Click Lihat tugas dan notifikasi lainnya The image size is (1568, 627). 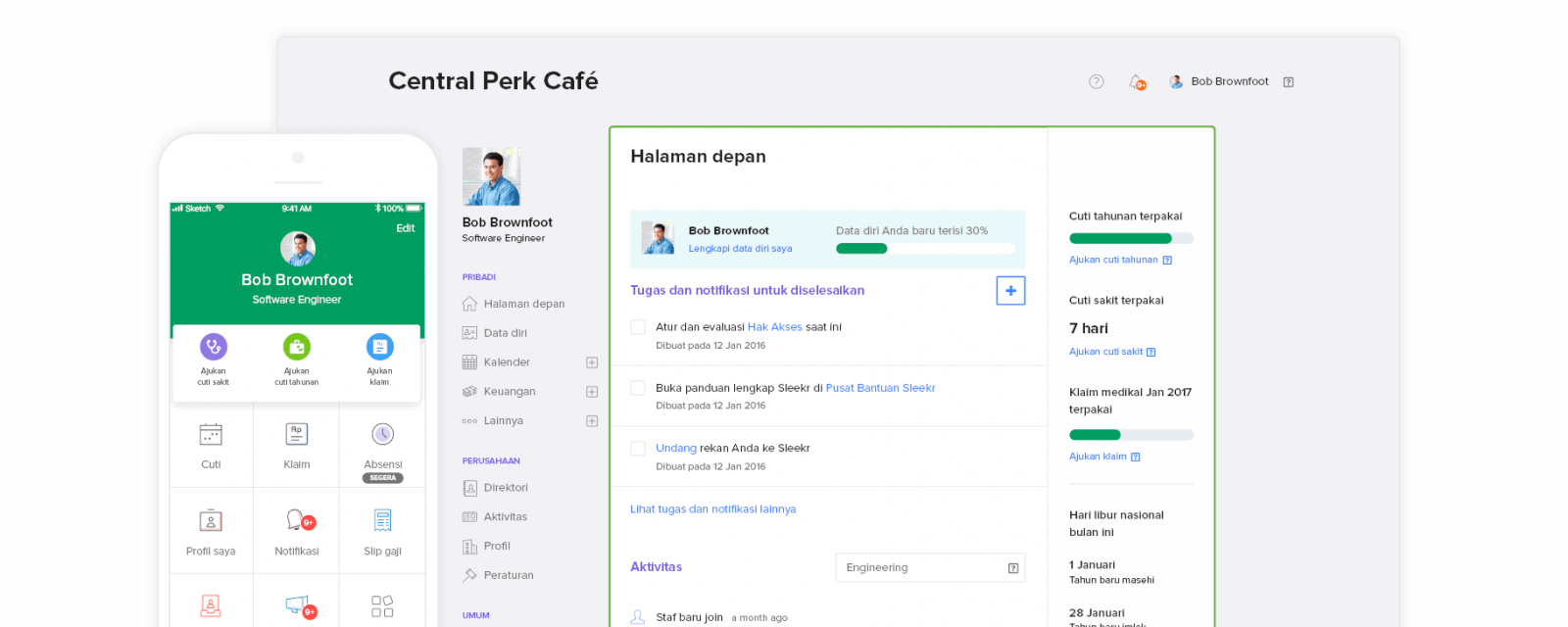click(x=712, y=509)
